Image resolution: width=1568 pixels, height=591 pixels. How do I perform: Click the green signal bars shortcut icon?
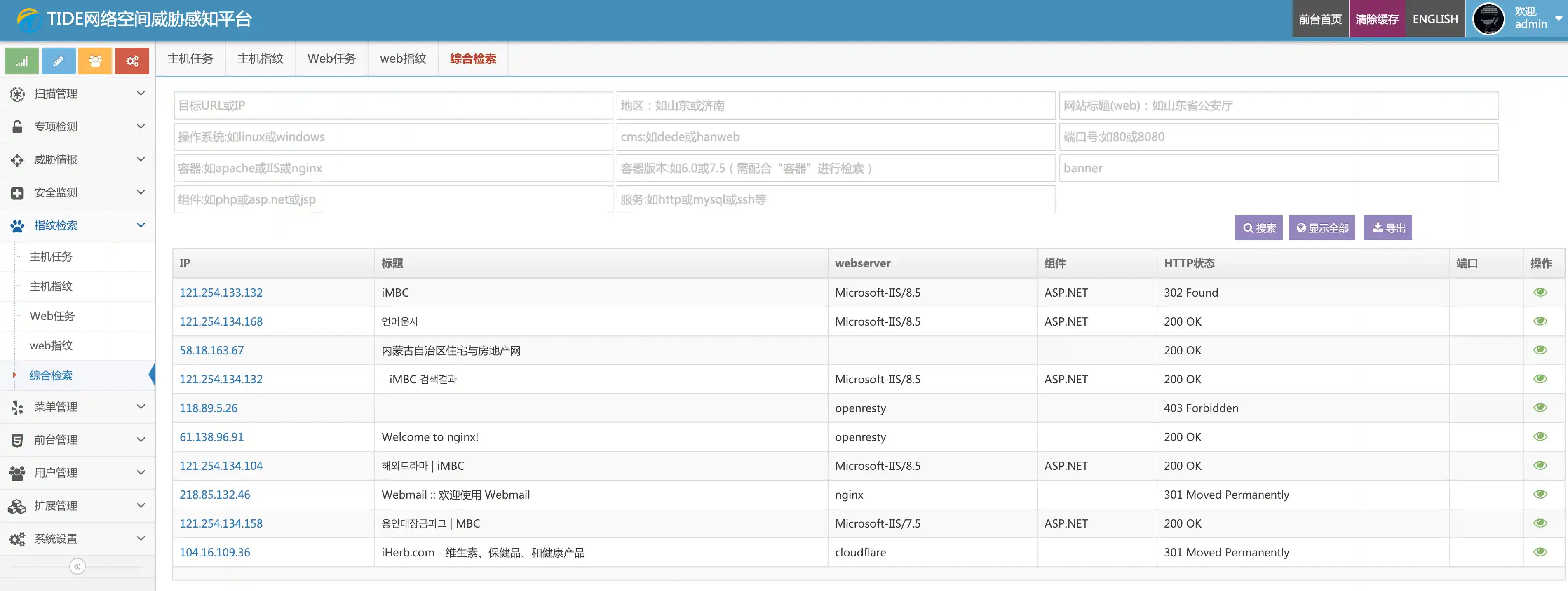[x=22, y=61]
